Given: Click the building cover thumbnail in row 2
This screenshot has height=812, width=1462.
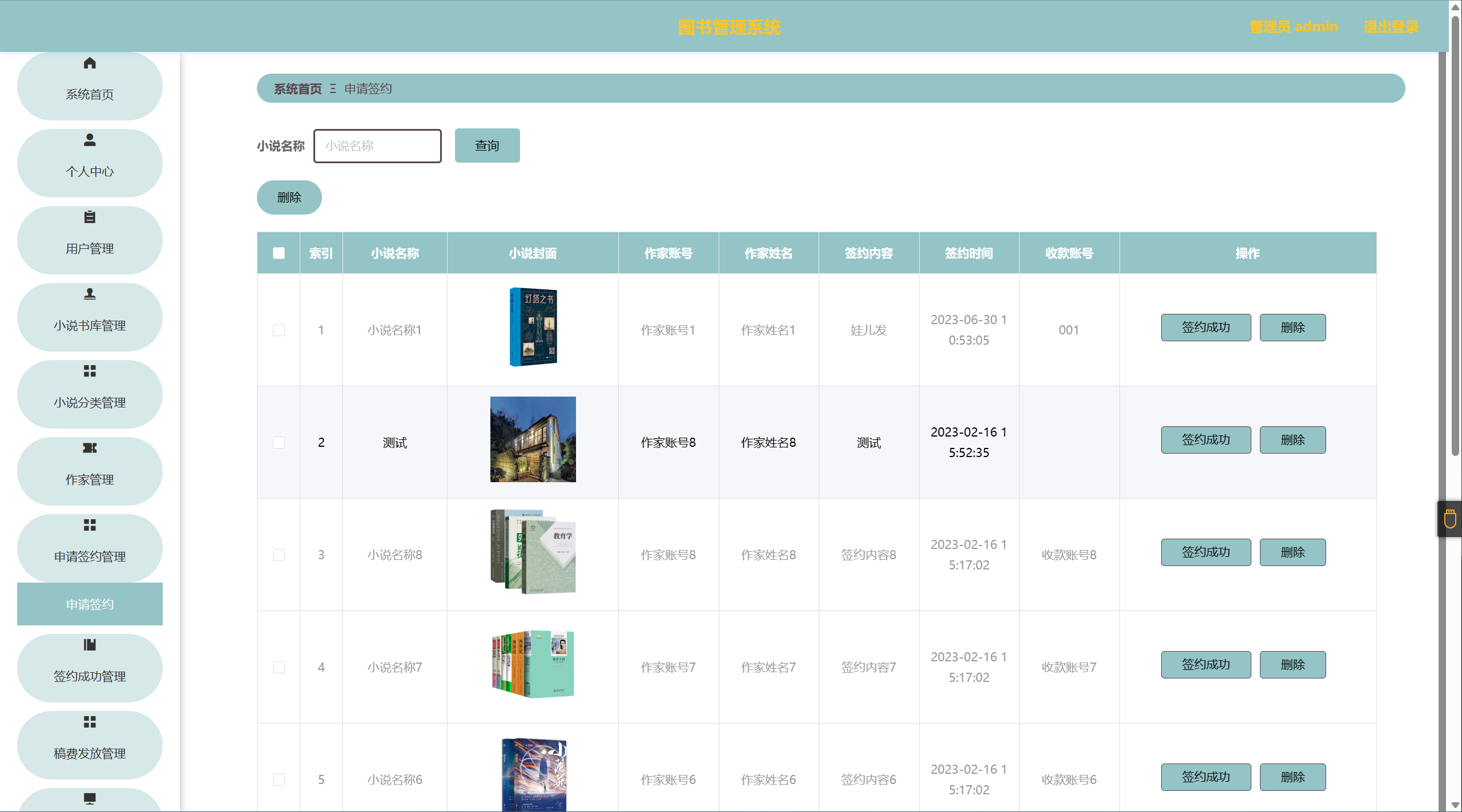Looking at the screenshot, I should coord(533,439).
